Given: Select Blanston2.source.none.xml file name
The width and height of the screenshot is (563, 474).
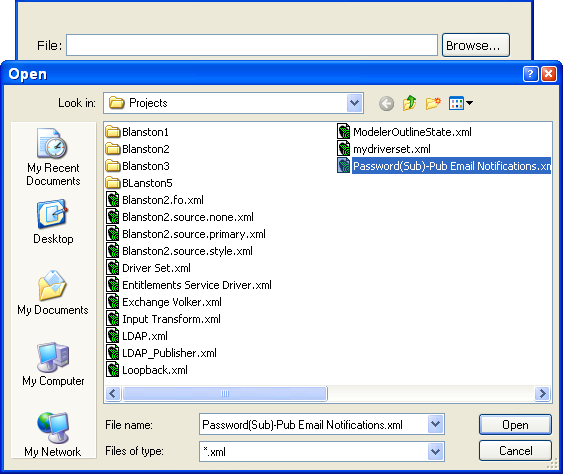Looking at the screenshot, I should pyautogui.click(x=188, y=217).
